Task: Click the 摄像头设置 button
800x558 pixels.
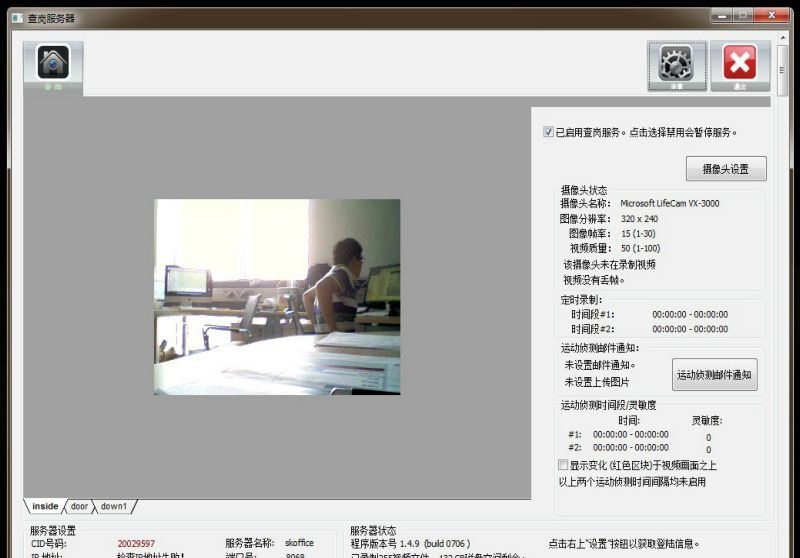Action: coord(726,169)
